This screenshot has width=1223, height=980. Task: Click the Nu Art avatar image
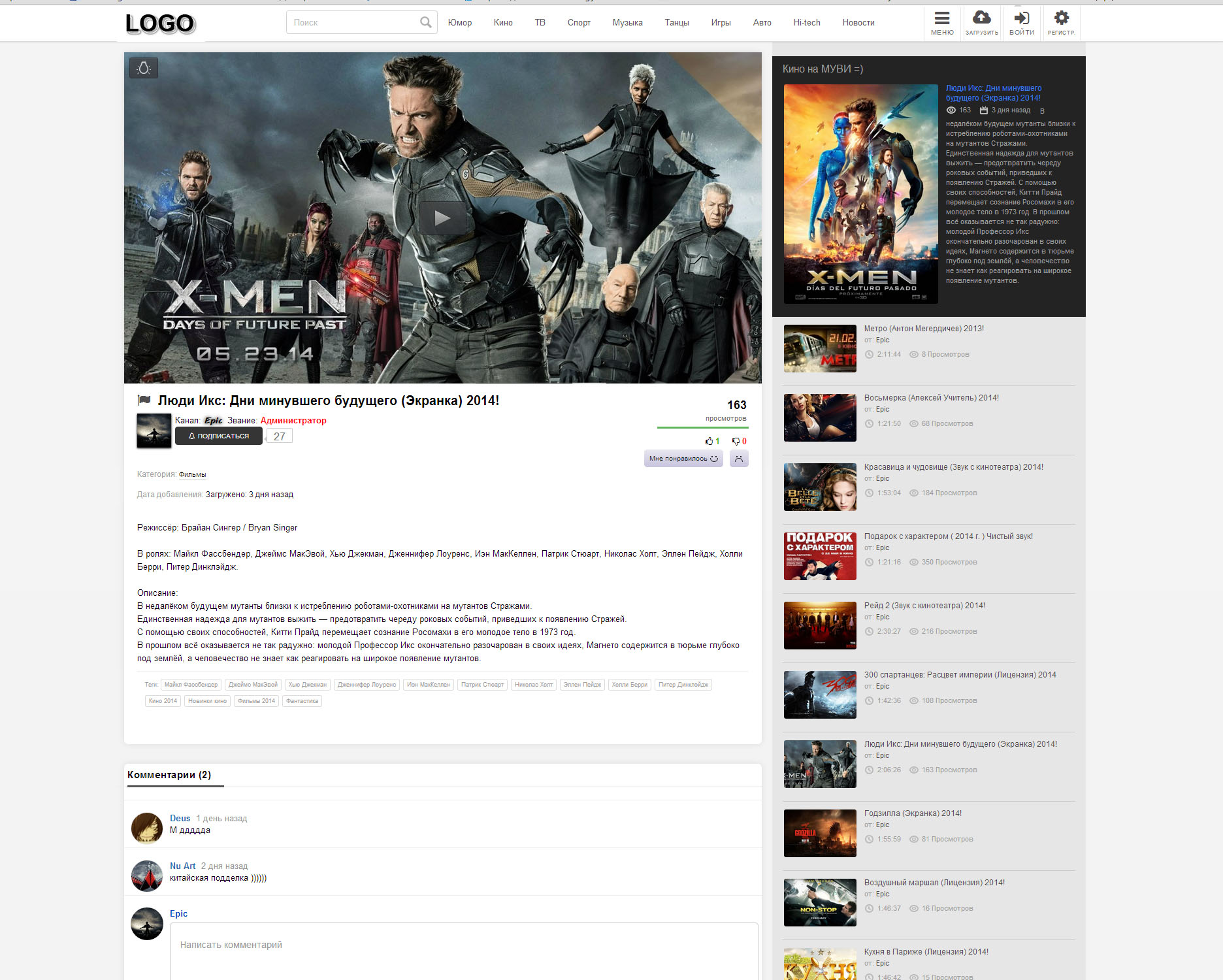pyautogui.click(x=147, y=876)
